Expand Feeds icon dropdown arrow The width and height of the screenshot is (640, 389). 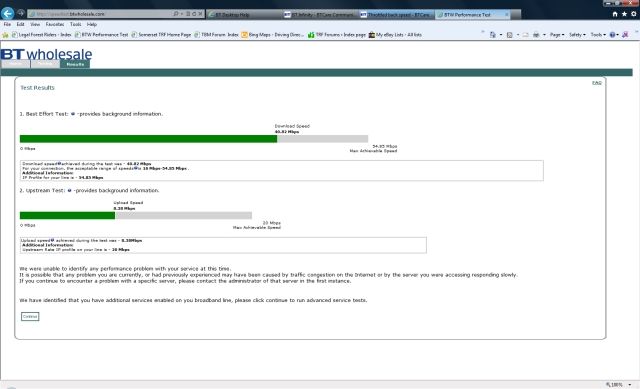(x=518, y=35)
